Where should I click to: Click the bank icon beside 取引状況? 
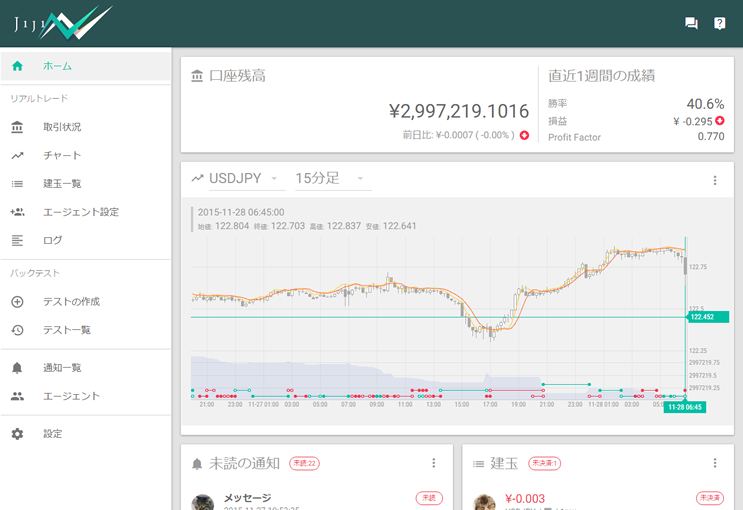point(17,127)
